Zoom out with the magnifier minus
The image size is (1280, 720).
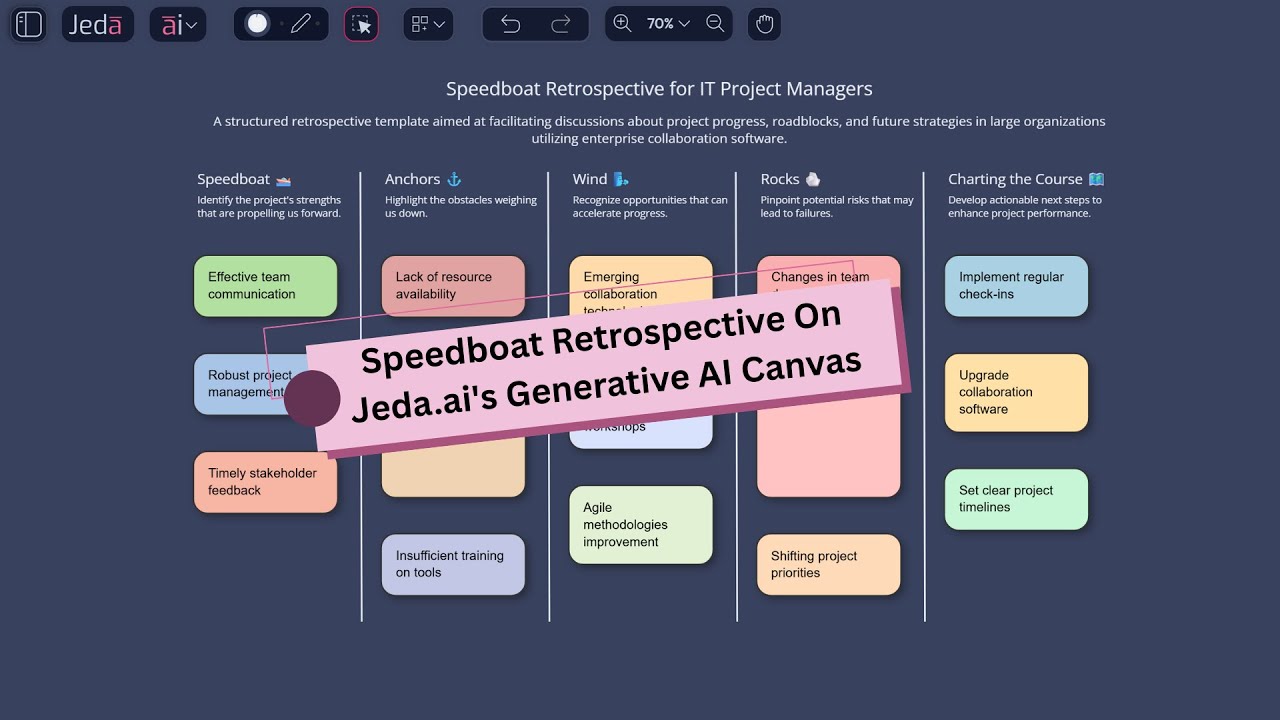click(x=715, y=24)
